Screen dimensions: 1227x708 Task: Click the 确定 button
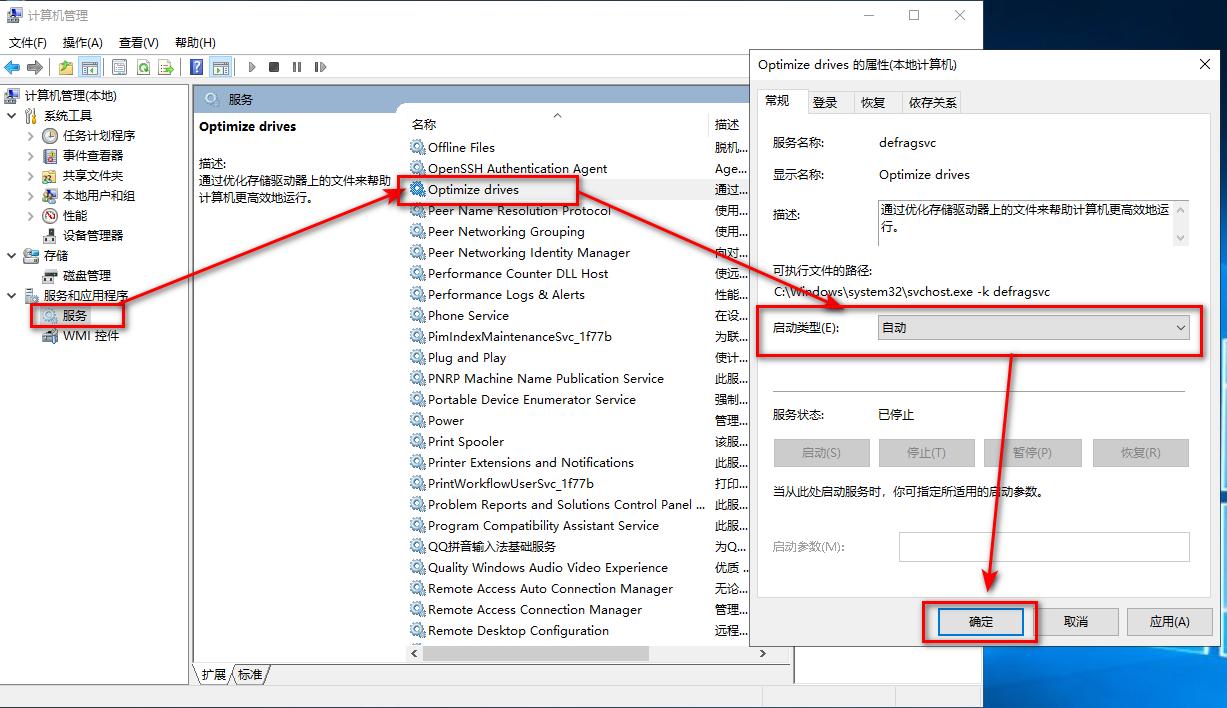981,621
